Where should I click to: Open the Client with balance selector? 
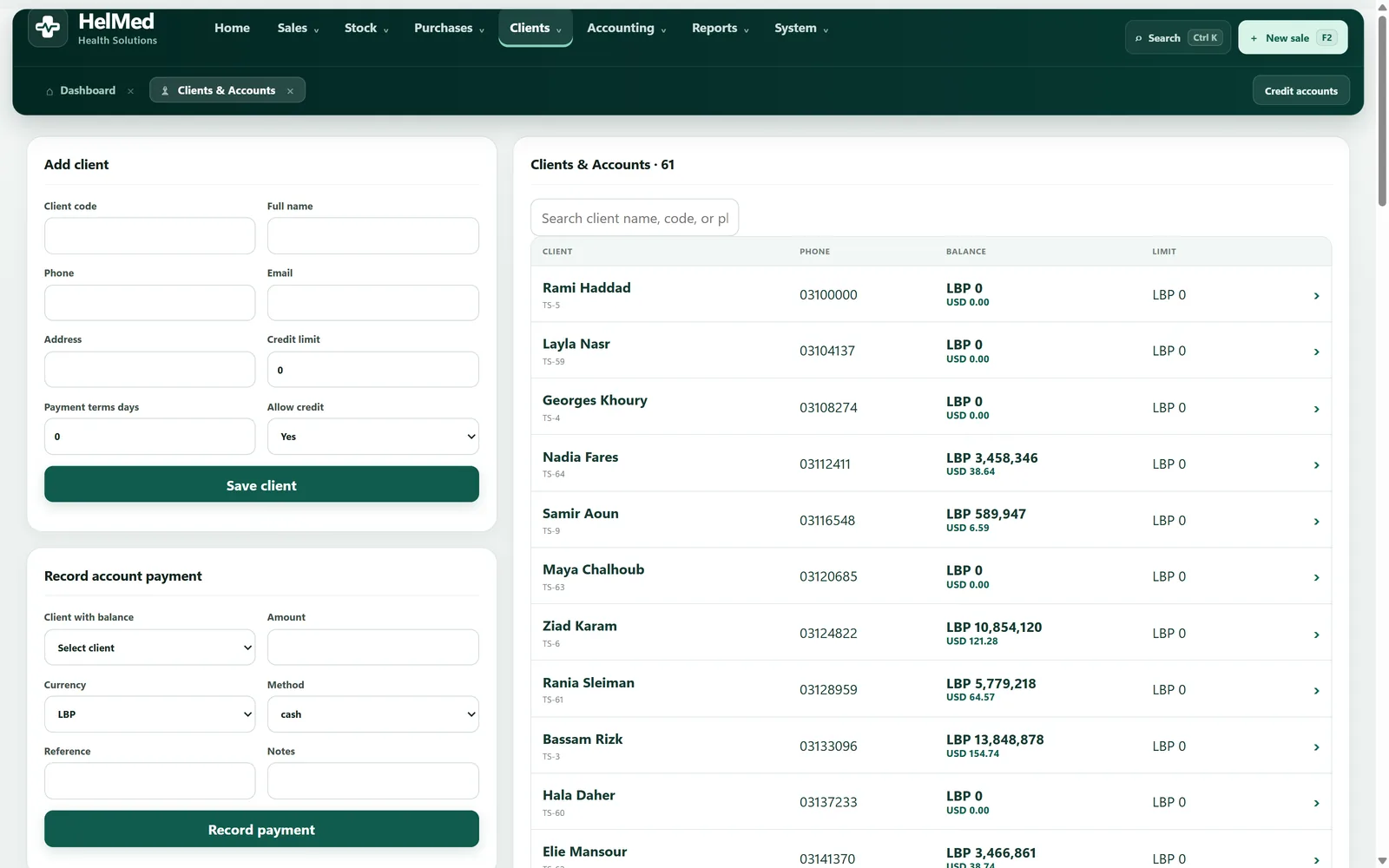pyautogui.click(x=149, y=648)
